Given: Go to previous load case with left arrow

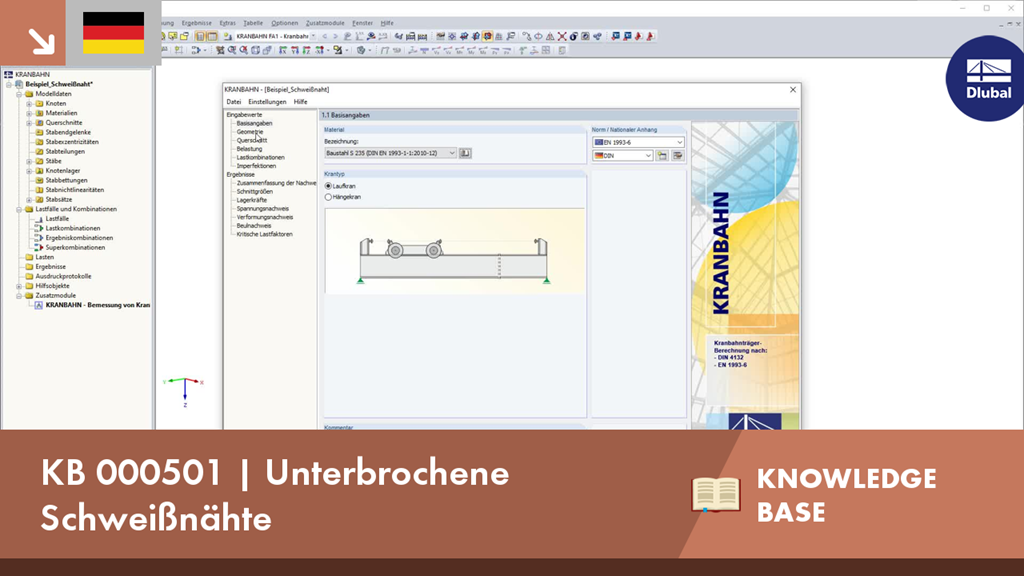Looking at the screenshot, I should (x=325, y=37).
